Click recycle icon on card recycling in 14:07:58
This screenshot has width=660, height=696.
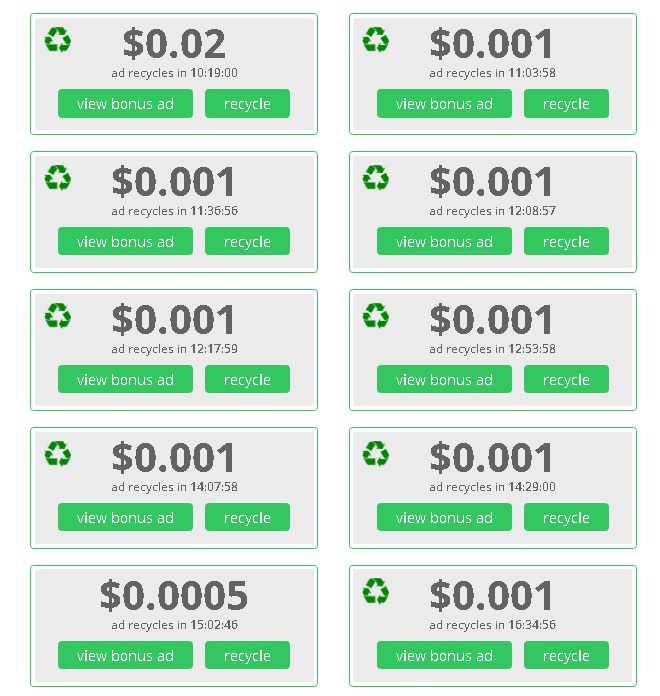click(58, 454)
